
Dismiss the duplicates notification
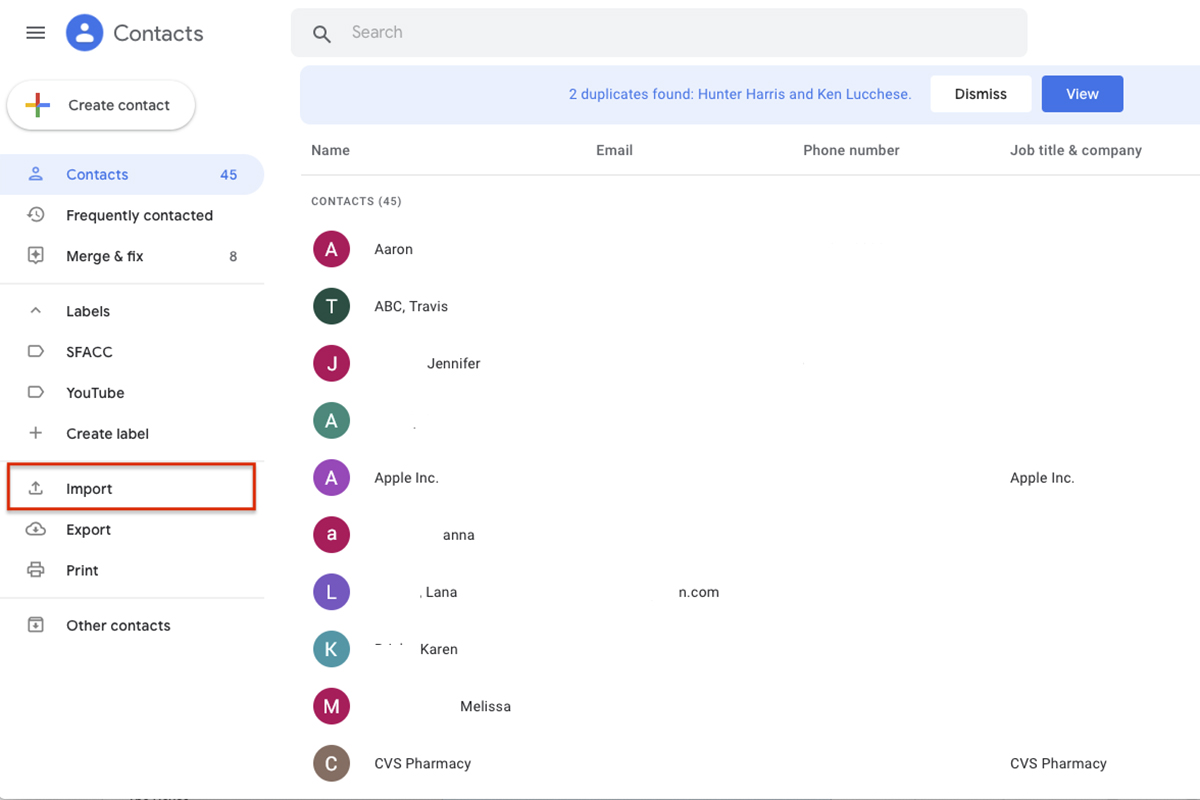click(981, 94)
